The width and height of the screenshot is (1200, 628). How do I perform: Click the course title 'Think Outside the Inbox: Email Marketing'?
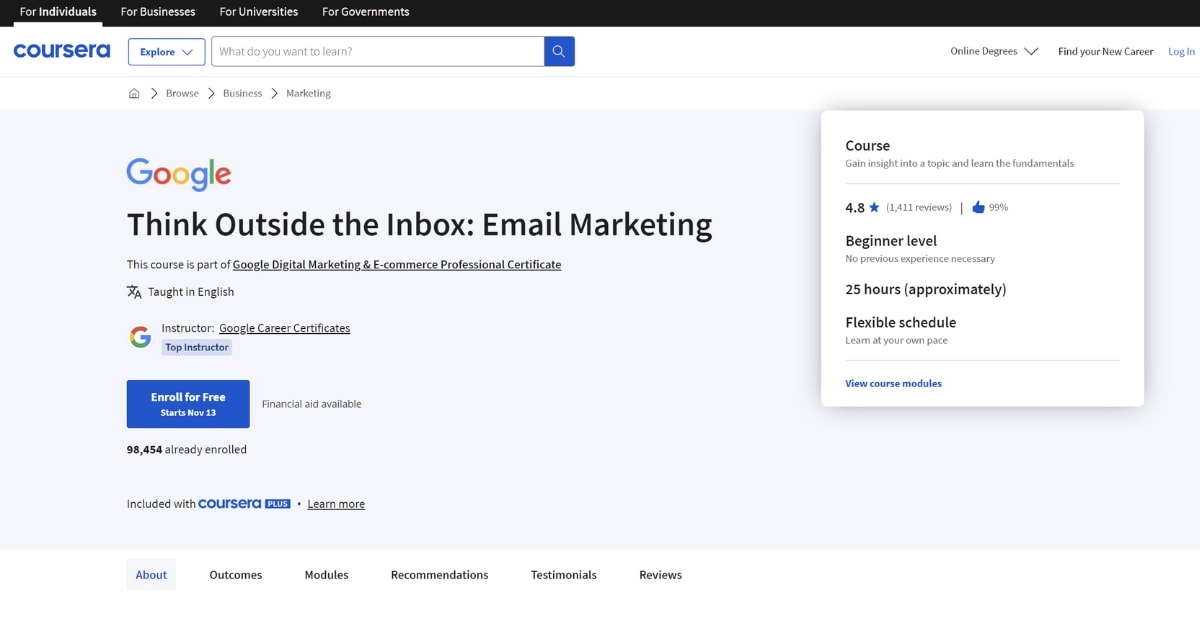point(420,225)
